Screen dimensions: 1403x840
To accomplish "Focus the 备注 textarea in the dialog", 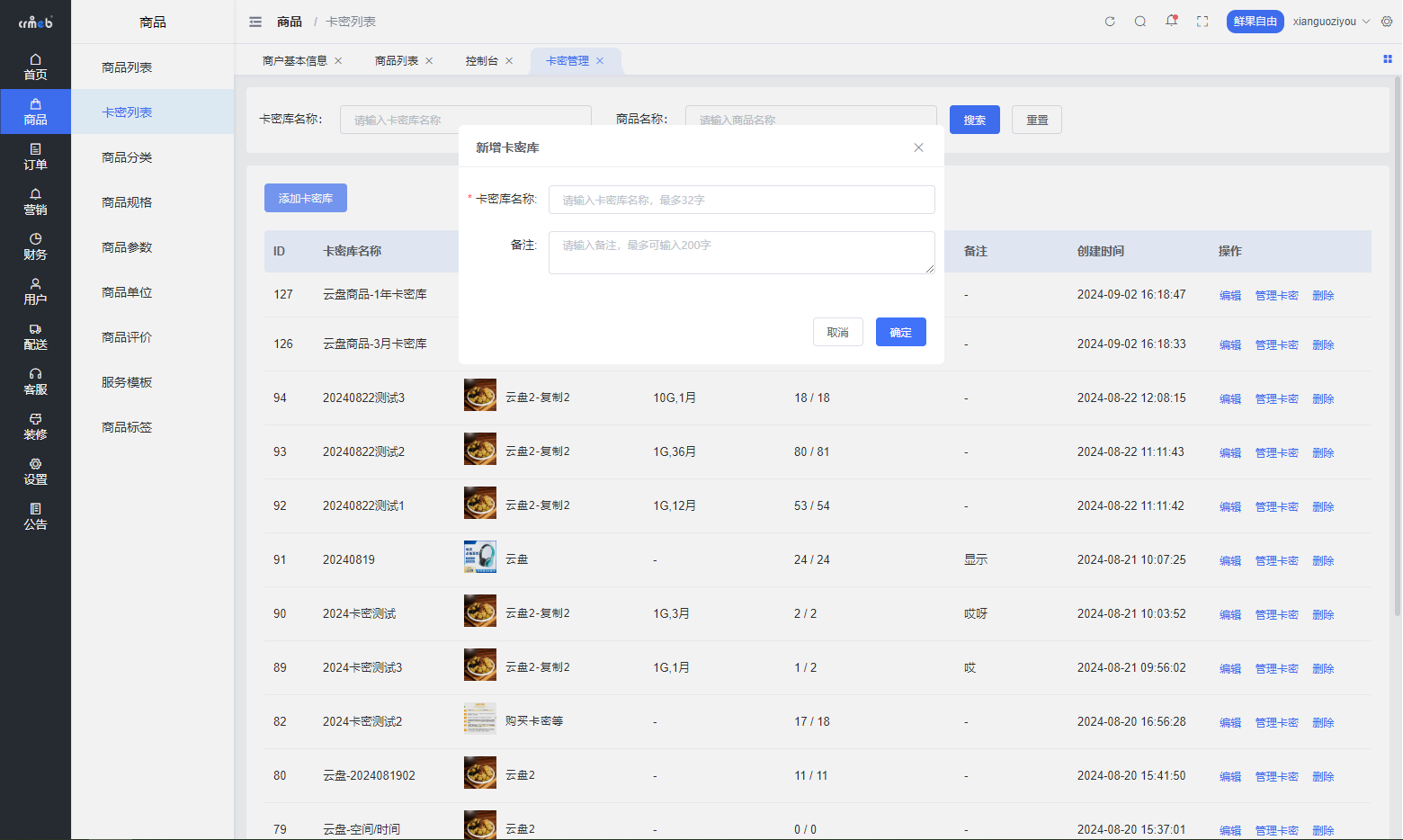I will (742, 253).
